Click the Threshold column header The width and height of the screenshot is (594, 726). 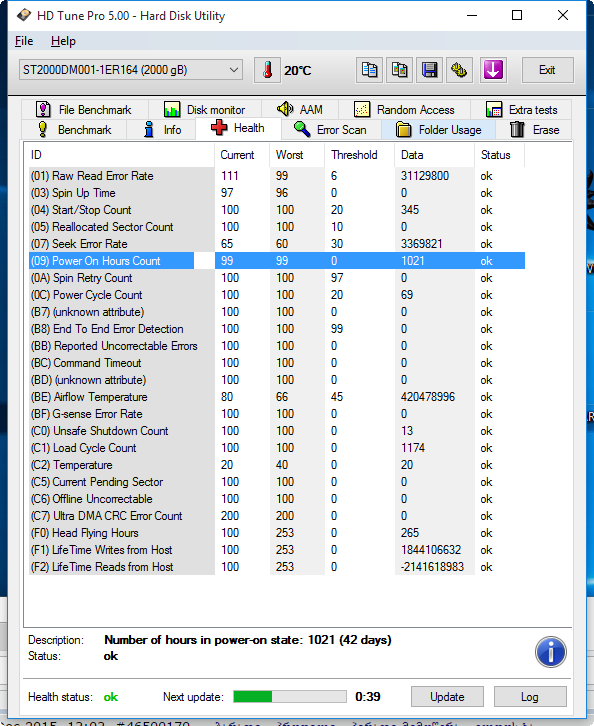(x=360, y=155)
